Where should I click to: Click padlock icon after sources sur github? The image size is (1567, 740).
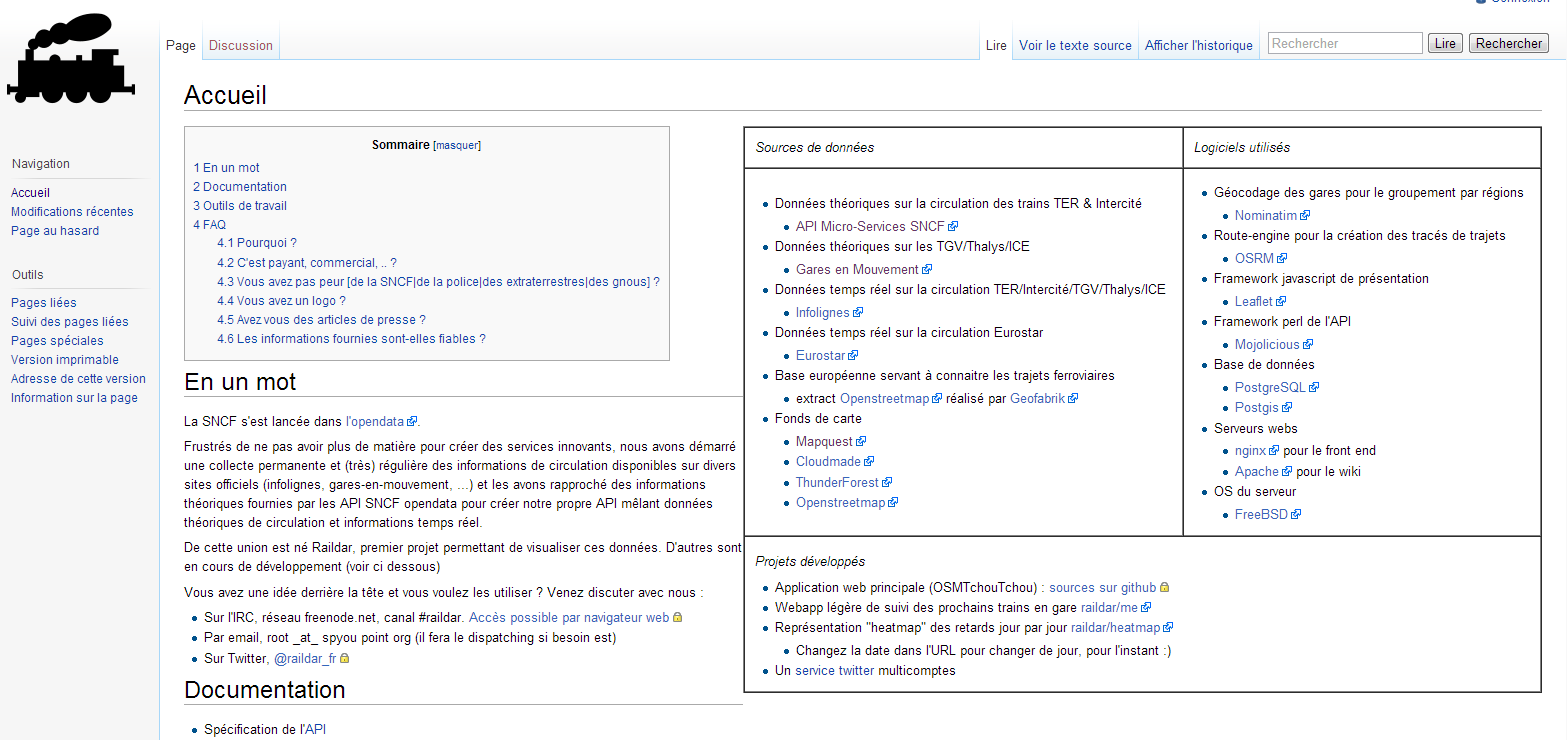pos(1164,588)
